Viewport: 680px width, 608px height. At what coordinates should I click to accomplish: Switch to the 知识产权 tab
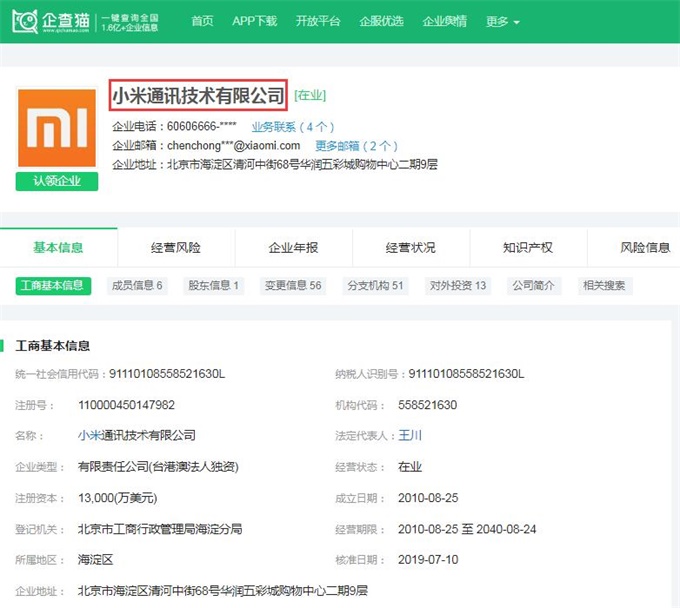click(x=527, y=248)
